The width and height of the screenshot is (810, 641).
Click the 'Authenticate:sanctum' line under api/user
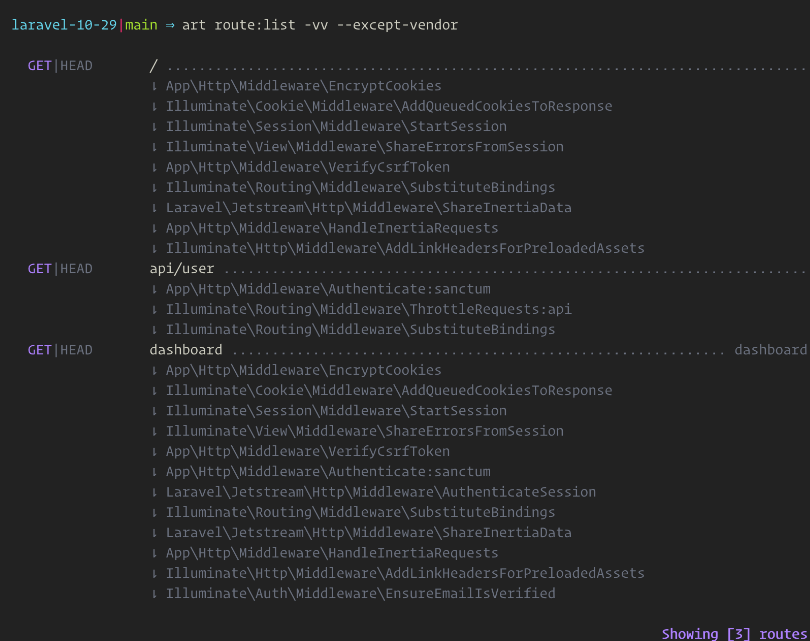[x=328, y=289]
